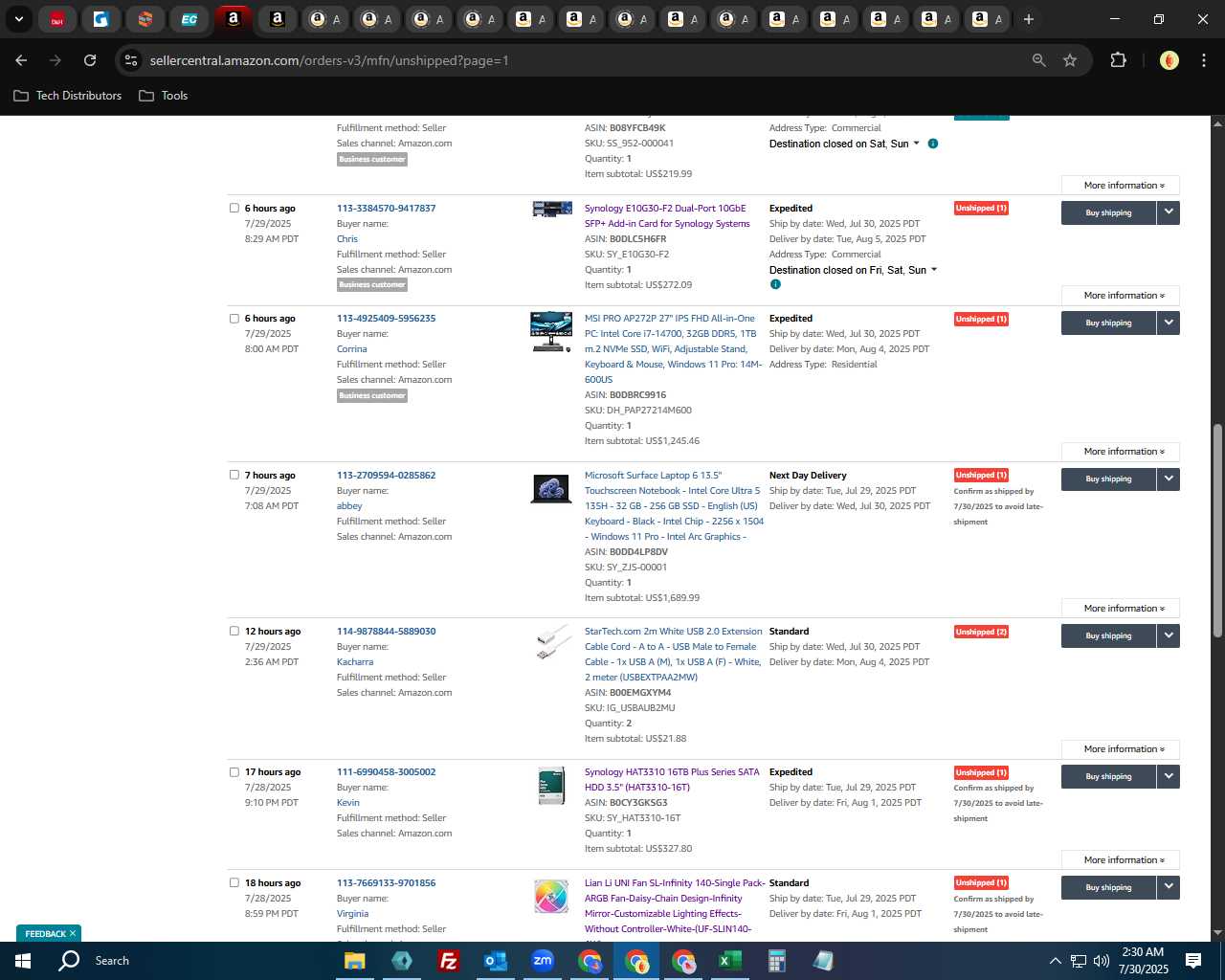The height and width of the screenshot is (980, 1225).
Task: Click the Windows taskbar Search box
Action: point(112,961)
